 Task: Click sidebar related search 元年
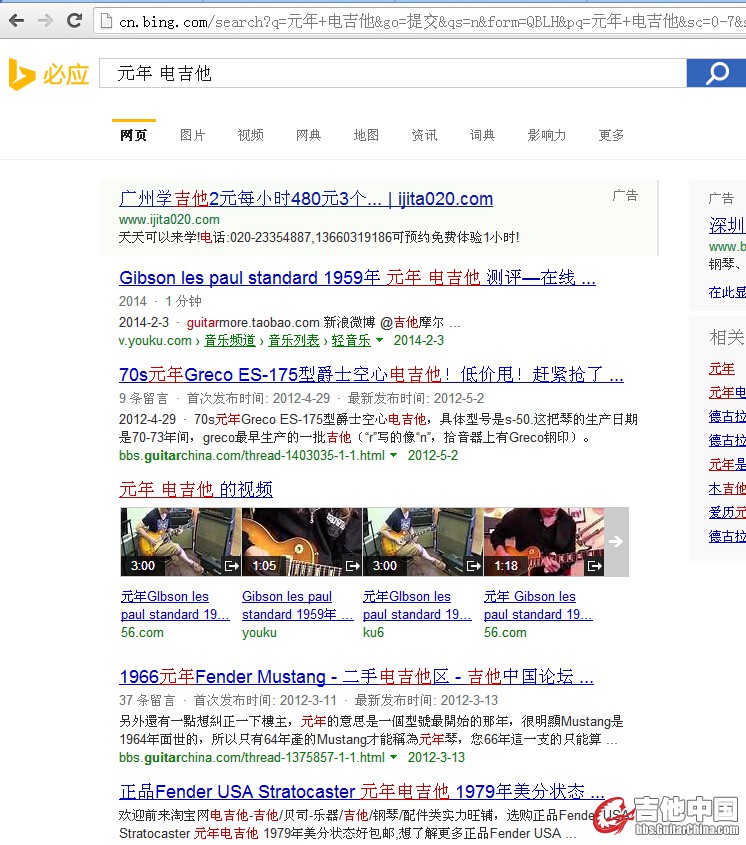coord(722,369)
